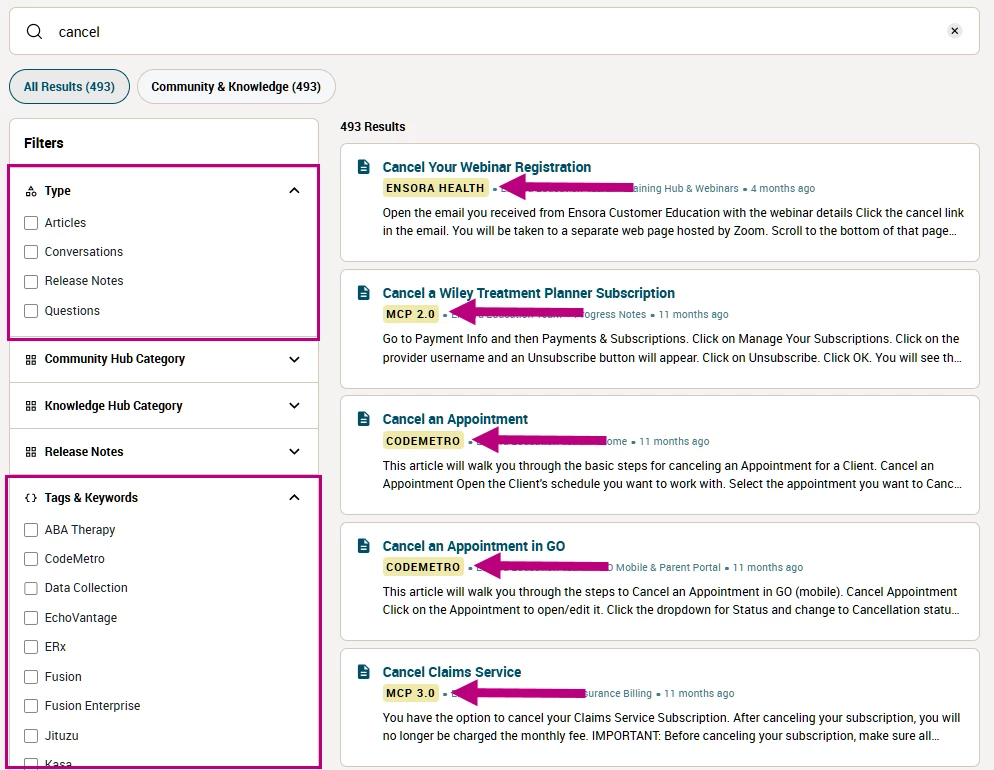
Task: Check the Jituzu tag
Action: [x=30, y=736]
